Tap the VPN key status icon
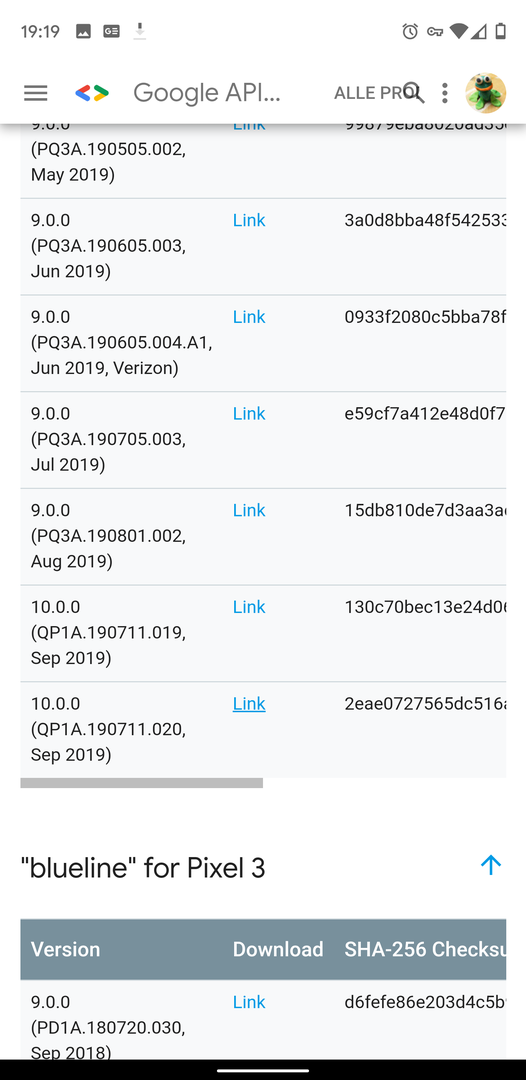This screenshot has height=1080, width=526. pos(434,31)
